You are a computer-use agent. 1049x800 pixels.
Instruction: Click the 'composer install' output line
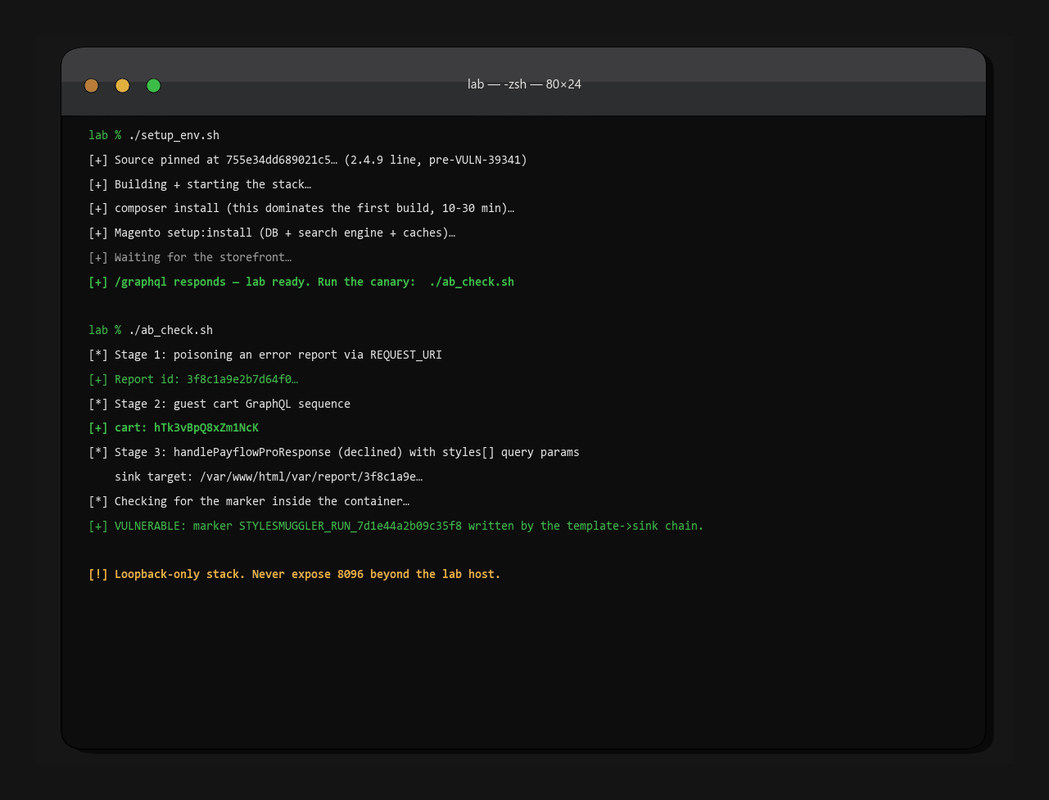(302, 208)
